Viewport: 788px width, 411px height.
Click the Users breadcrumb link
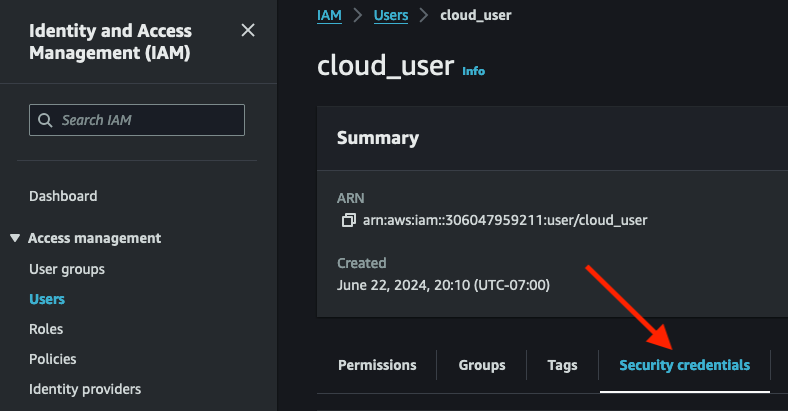(391, 15)
